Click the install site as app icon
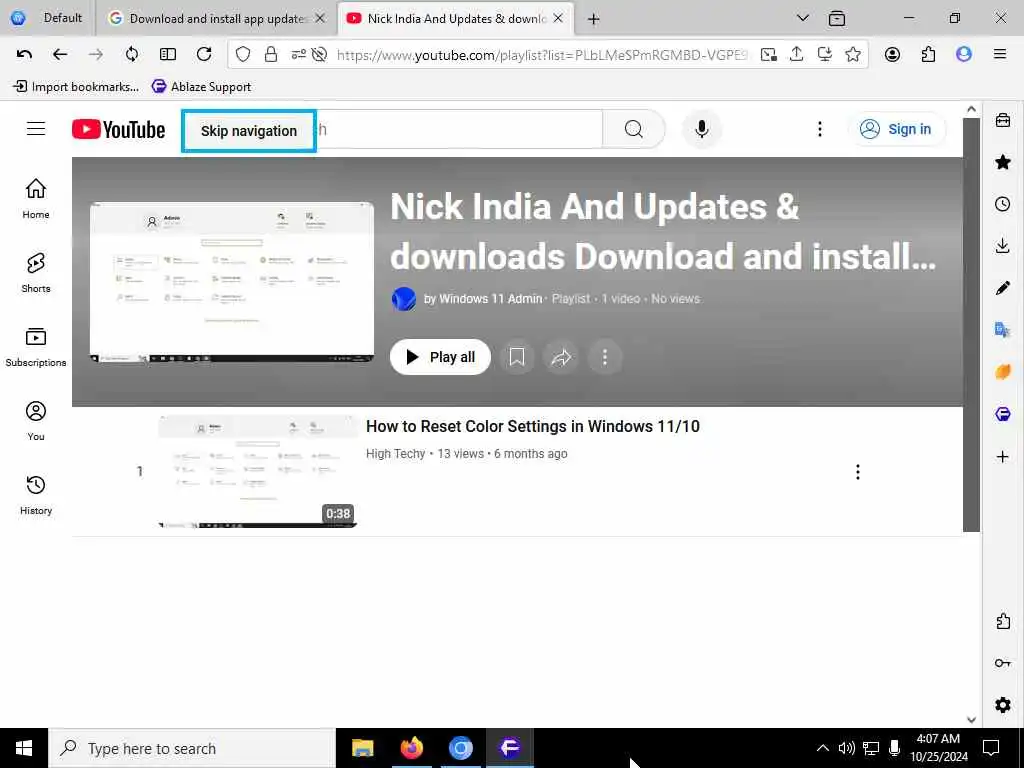Screen dimensions: 1024x768 825,54
